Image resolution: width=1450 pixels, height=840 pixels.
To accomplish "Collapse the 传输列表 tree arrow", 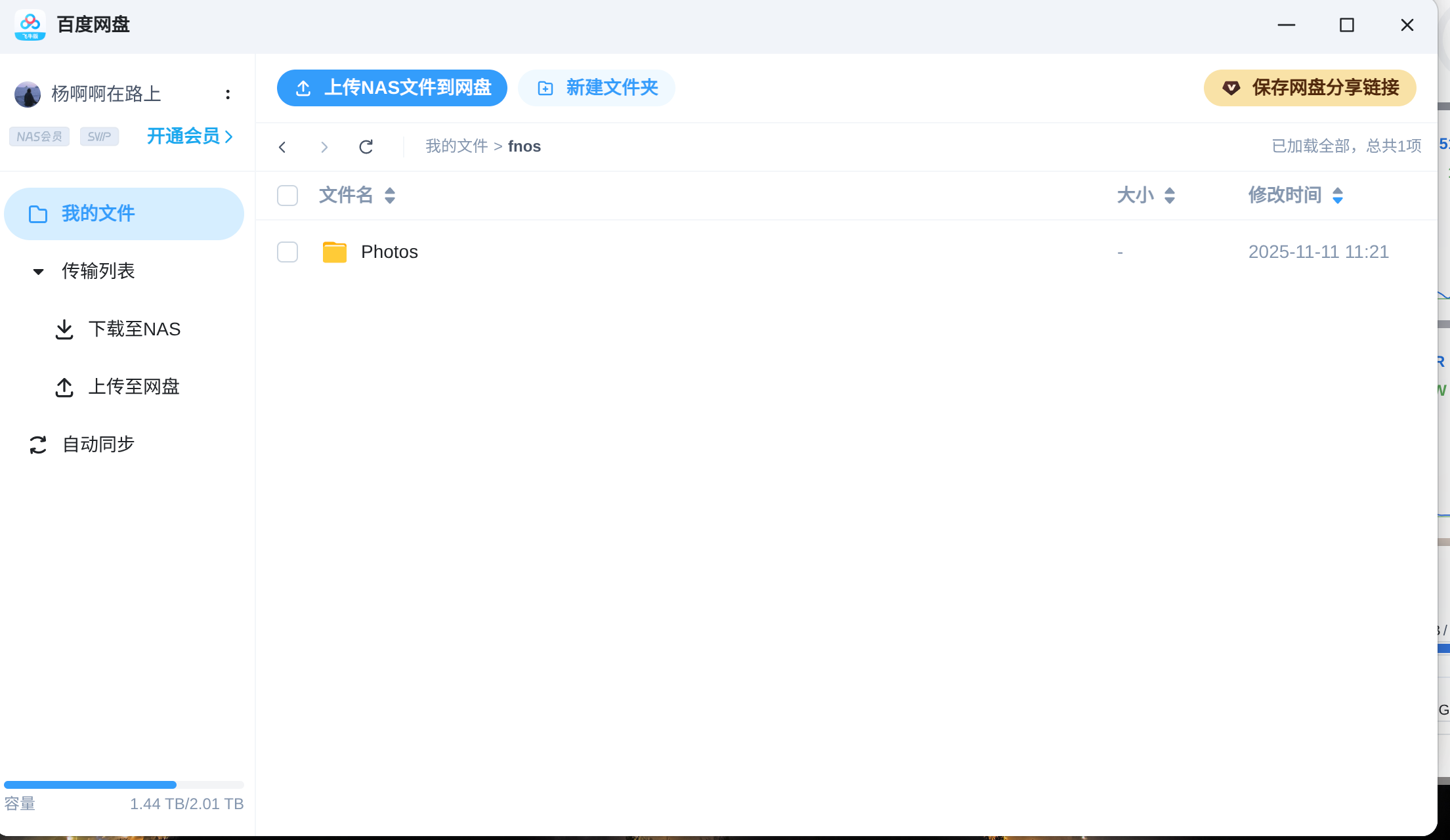I will pyautogui.click(x=39, y=272).
